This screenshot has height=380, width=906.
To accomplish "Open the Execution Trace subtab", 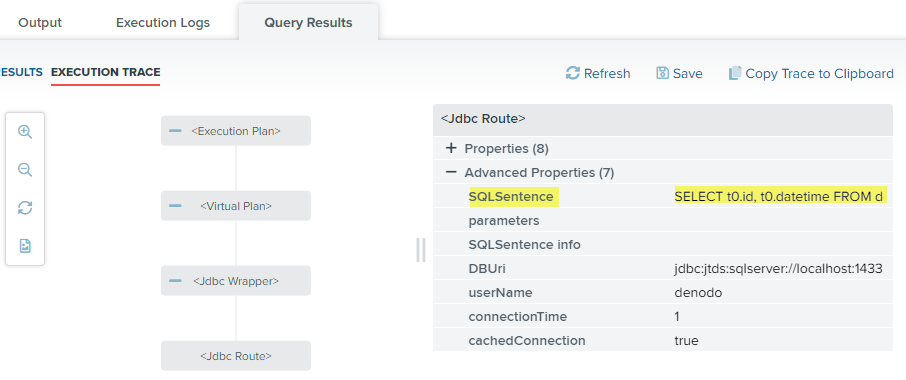I will tap(106, 72).
